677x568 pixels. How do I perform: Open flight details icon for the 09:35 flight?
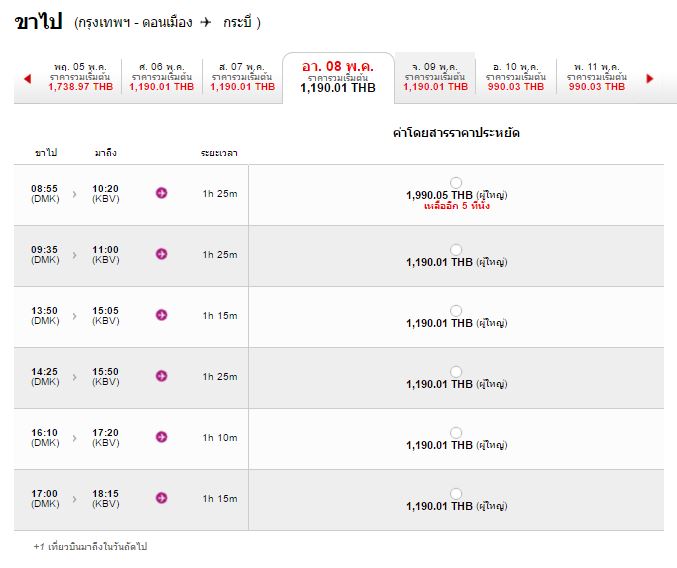tap(161, 254)
